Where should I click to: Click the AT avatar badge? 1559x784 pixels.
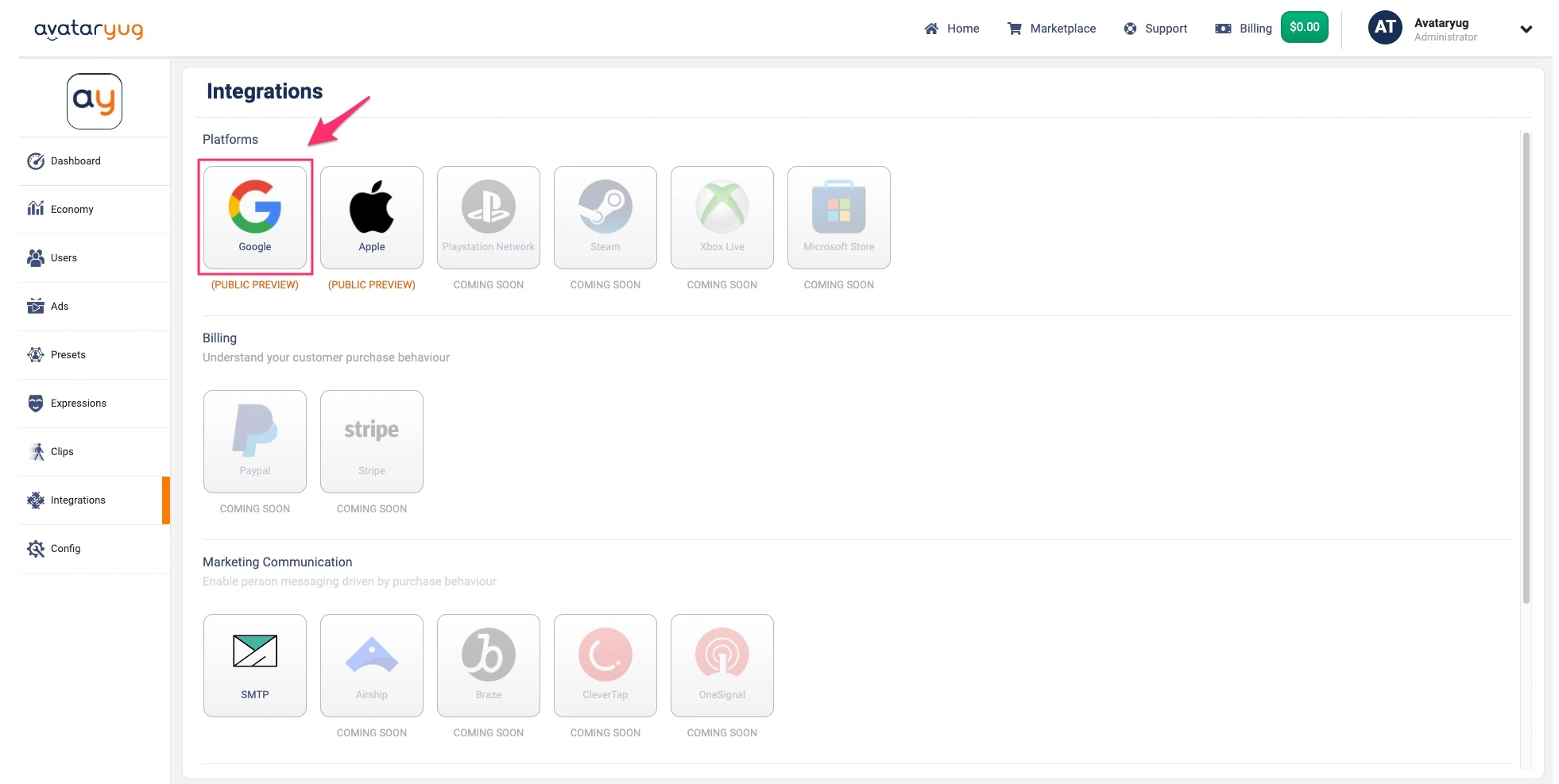coord(1384,27)
